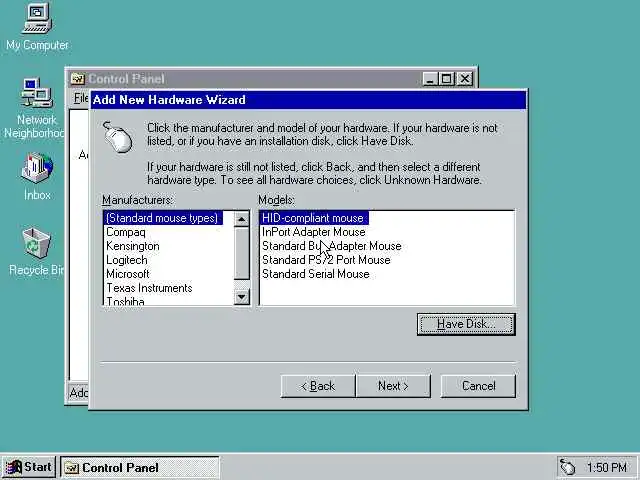Choose Microsoft as the manufacturer
Screen dimensions: 640x480
[x=128, y=273]
